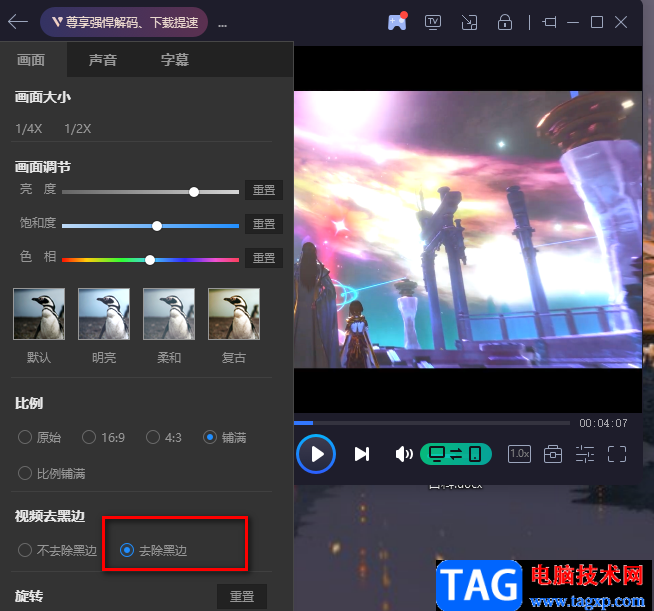Select 不去除黑边 option
This screenshot has height=611, width=654.
58,550
